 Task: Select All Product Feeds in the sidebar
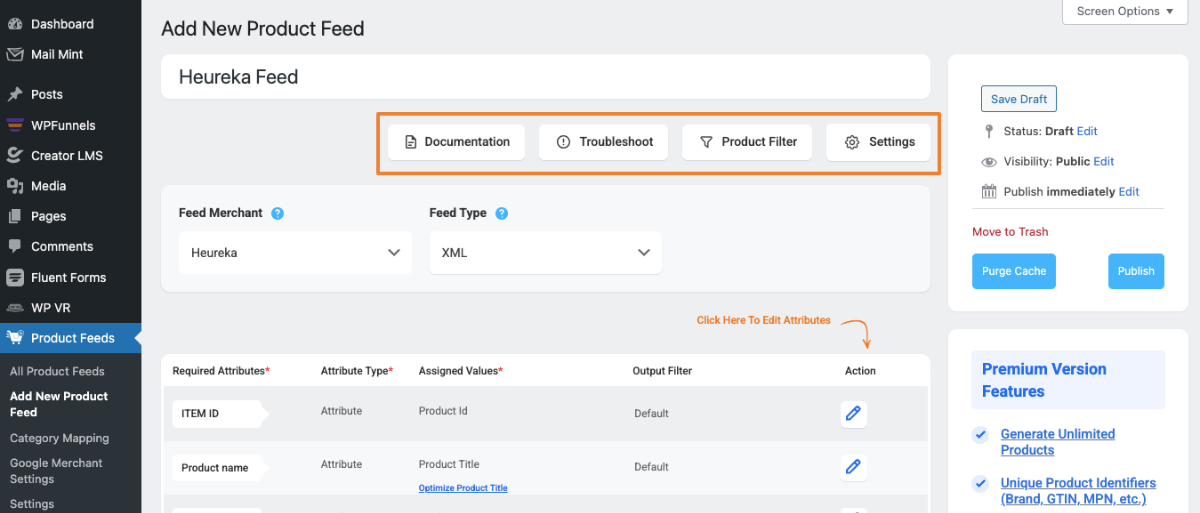57,371
